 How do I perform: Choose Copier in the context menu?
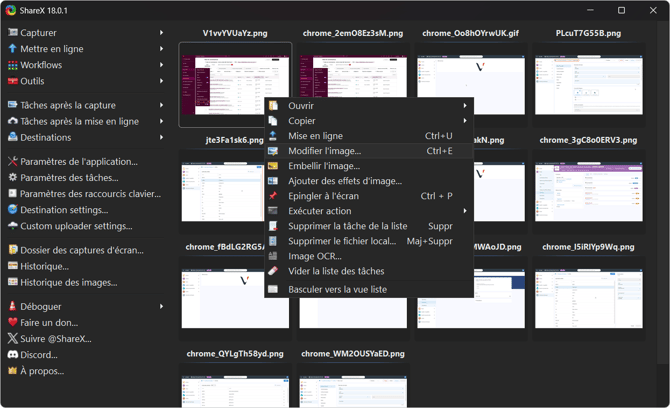pos(369,120)
